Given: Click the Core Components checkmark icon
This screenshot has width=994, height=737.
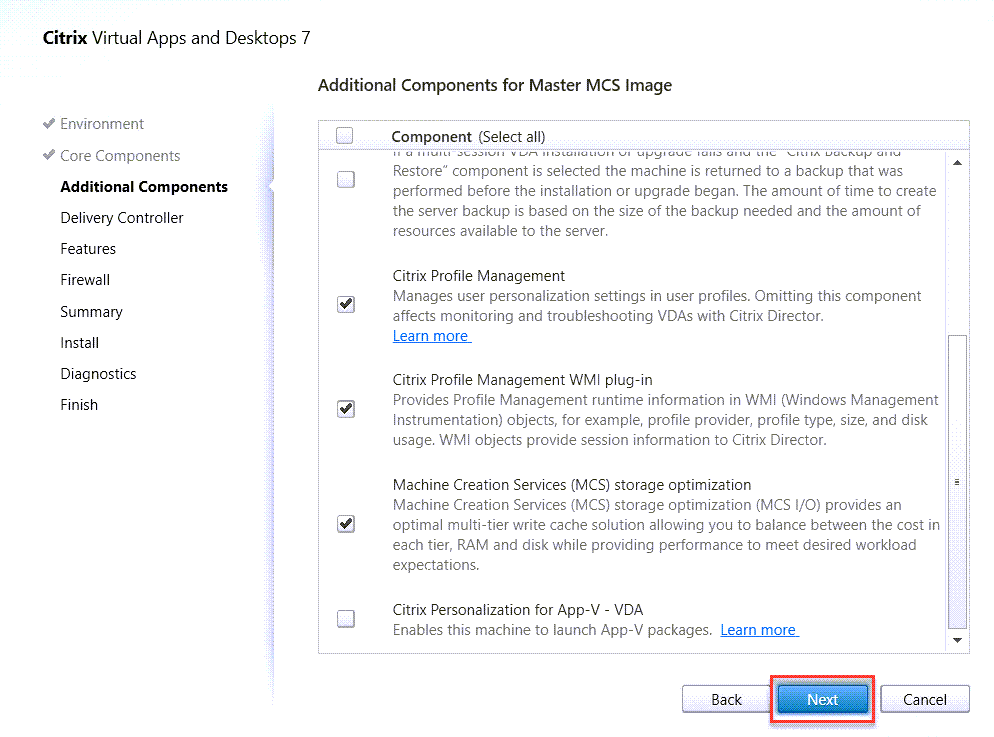Looking at the screenshot, I should (x=48, y=156).
